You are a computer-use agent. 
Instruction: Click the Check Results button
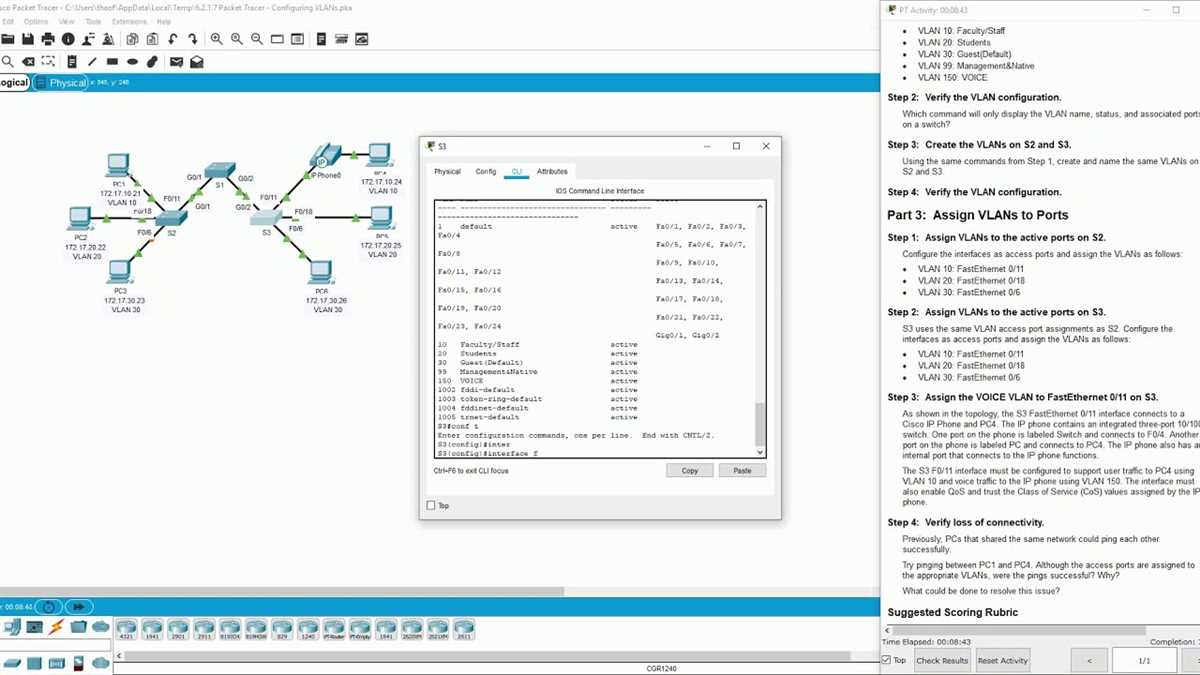click(942, 660)
